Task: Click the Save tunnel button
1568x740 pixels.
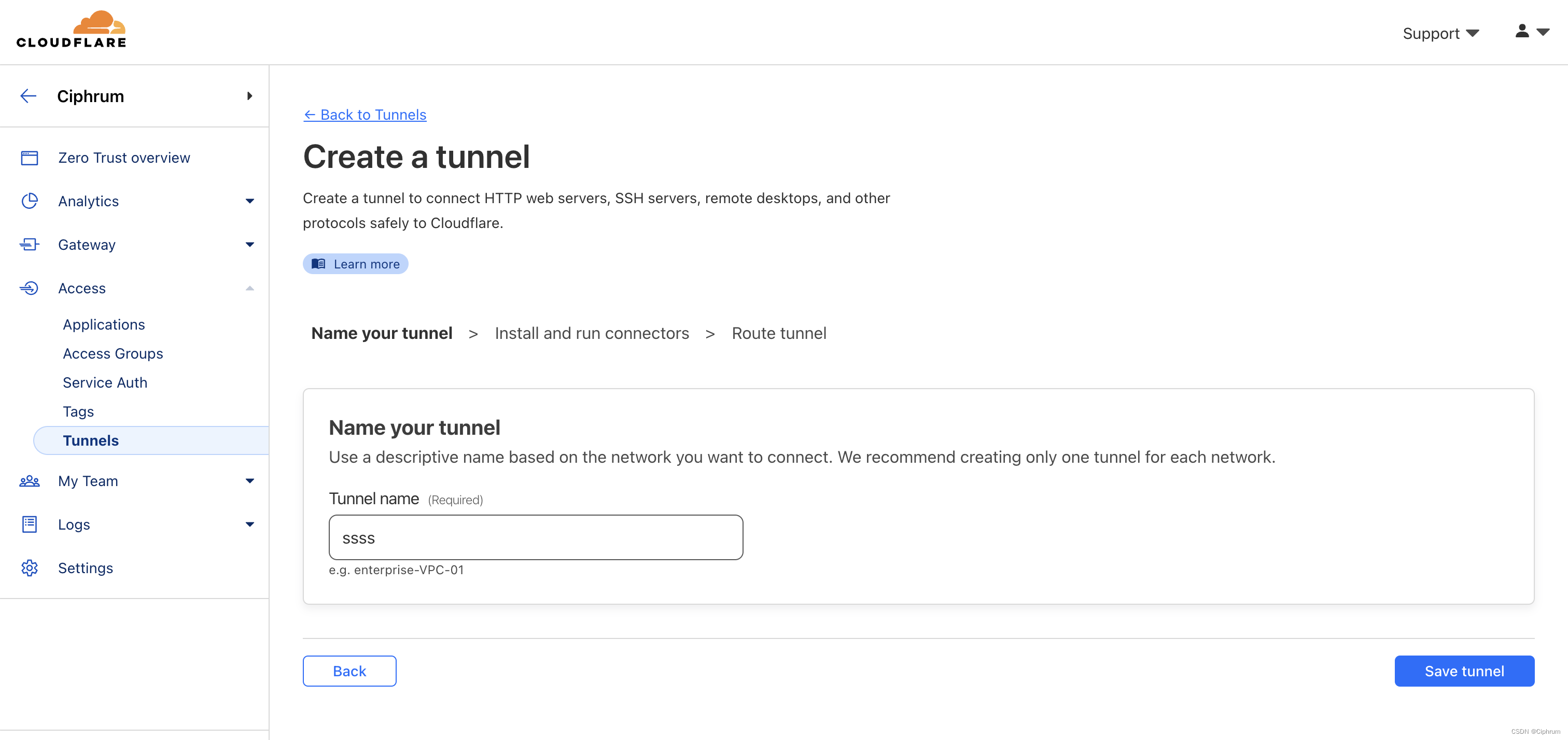Action: point(1464,671)
